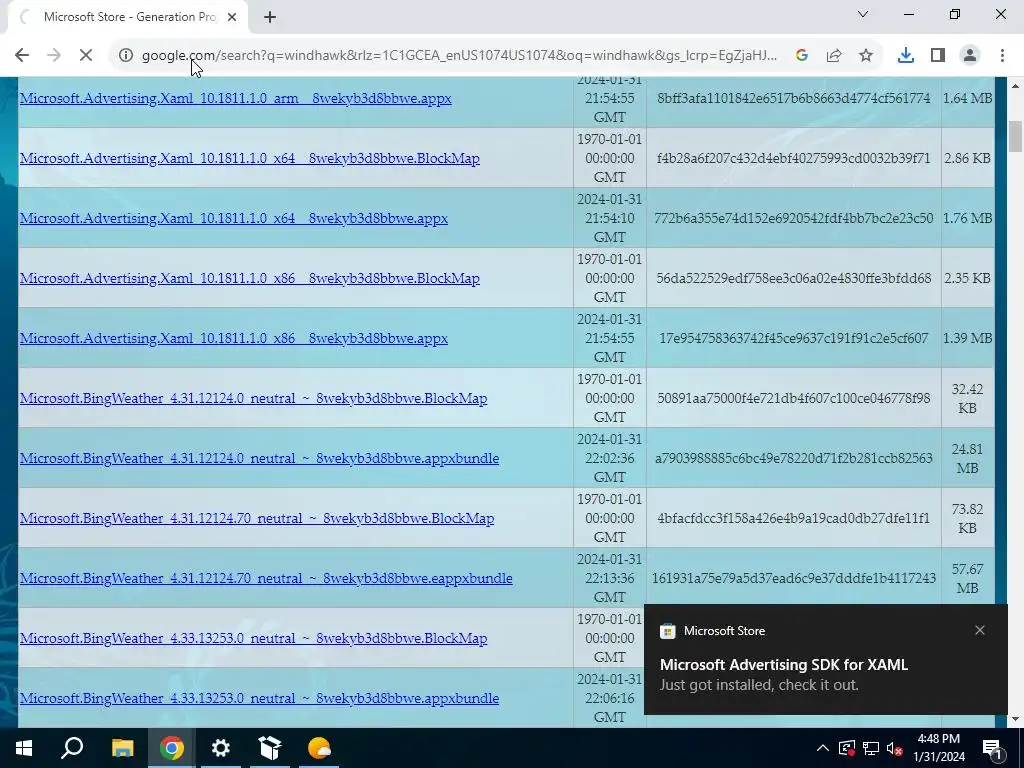Click the vertical scrollbar thumb
The height and width of the screenshot is (768, 1024).
1015,136
